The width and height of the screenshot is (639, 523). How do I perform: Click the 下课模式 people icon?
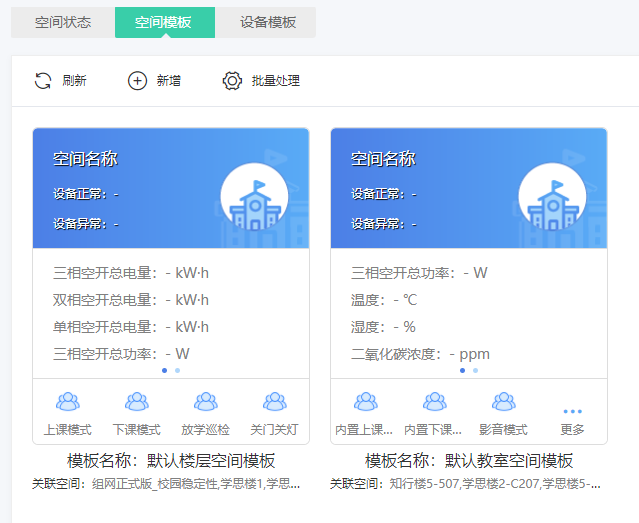137,402
